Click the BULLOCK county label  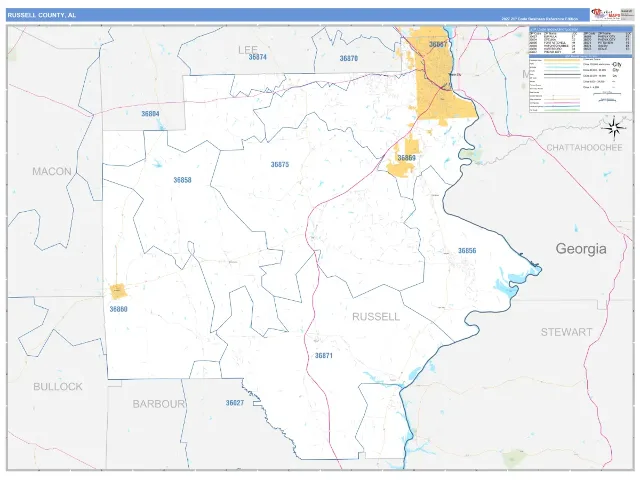(x=58, y=387)
